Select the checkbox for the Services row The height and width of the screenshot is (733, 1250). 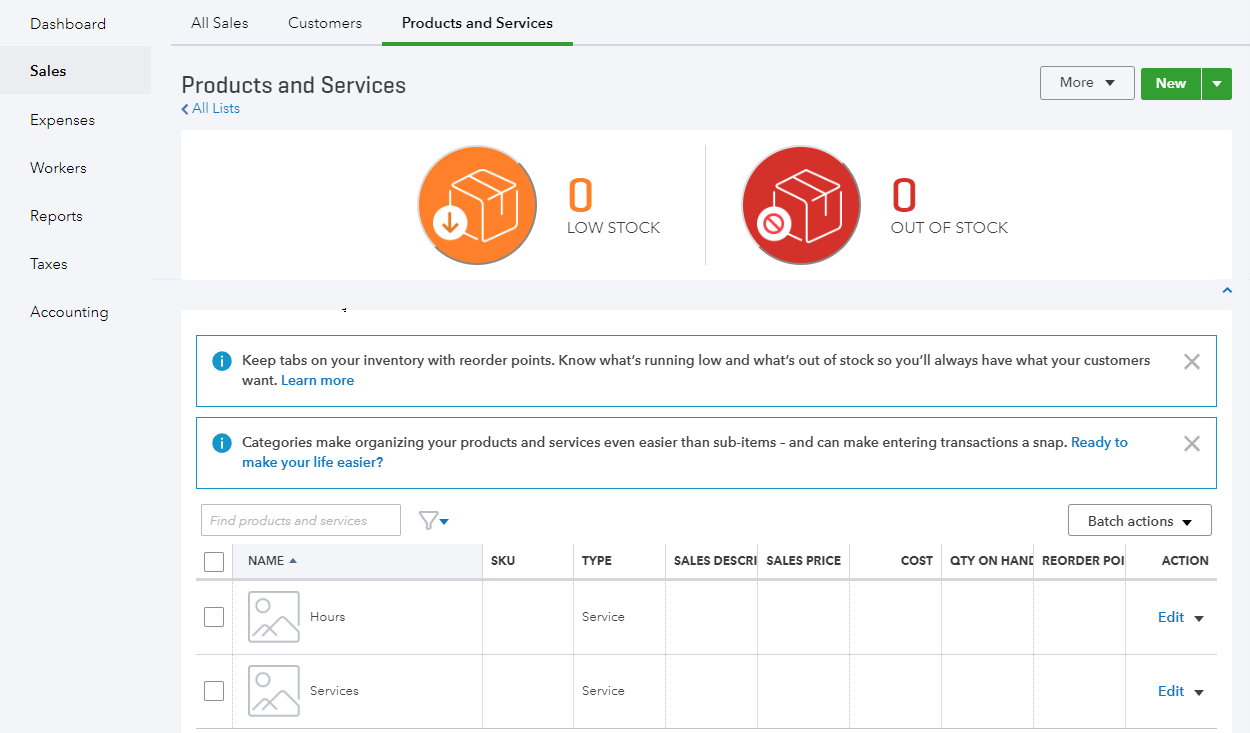(214, 691)
